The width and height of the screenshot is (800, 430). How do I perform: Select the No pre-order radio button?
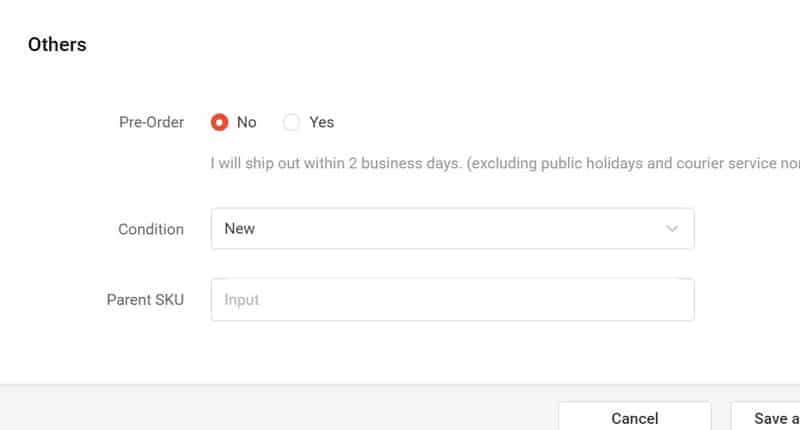tap(219, 122)
